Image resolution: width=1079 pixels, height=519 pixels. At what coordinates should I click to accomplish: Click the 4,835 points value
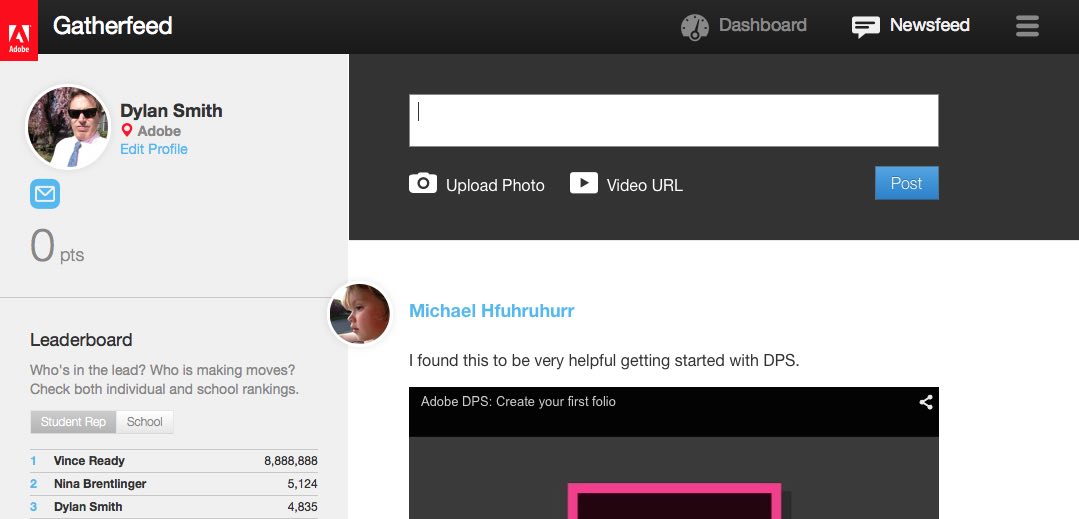click(302, 507)
